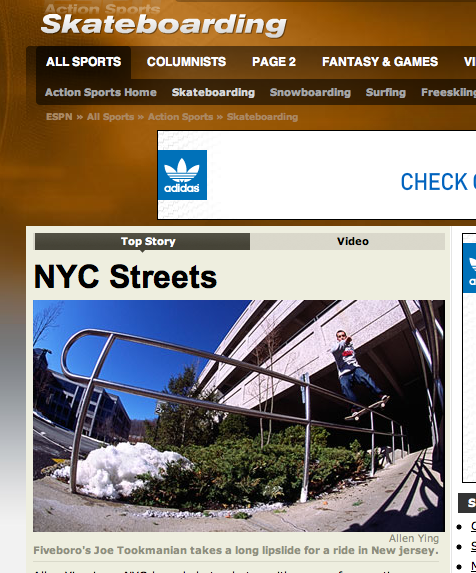Go to Page 2 section
Screen dimensions: 476x573
274,61
